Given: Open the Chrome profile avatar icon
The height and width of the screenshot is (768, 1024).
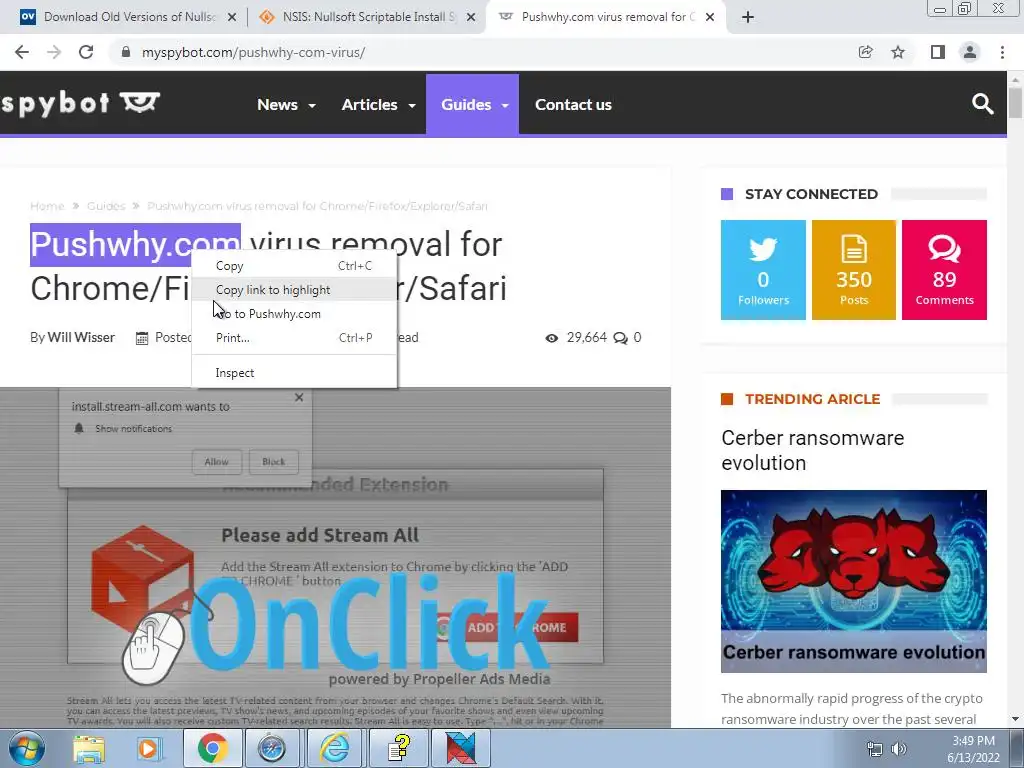Looking at the screenshot, I should pyautogui.click(x=970, y=52).
